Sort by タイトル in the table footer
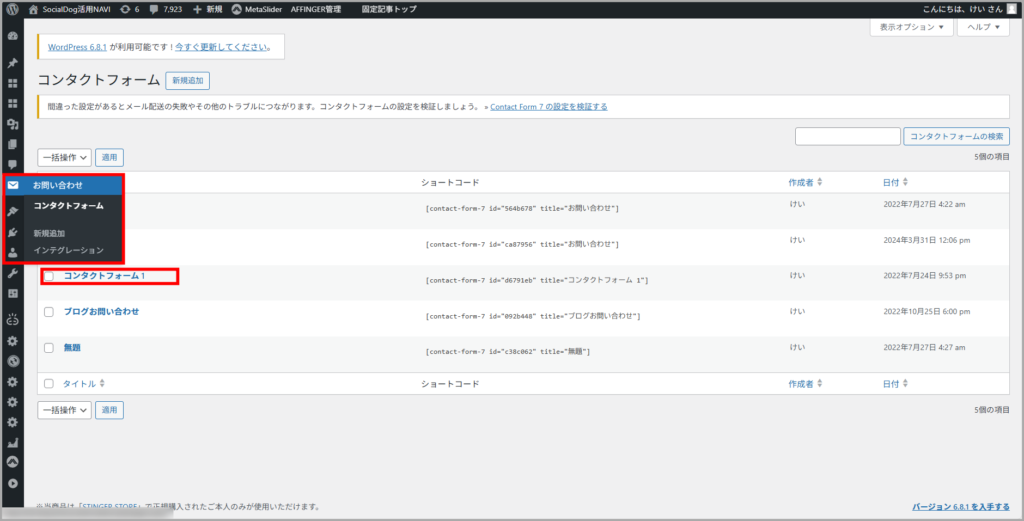Viewport: 1024px width, 521px height. [x=84, y=384]
